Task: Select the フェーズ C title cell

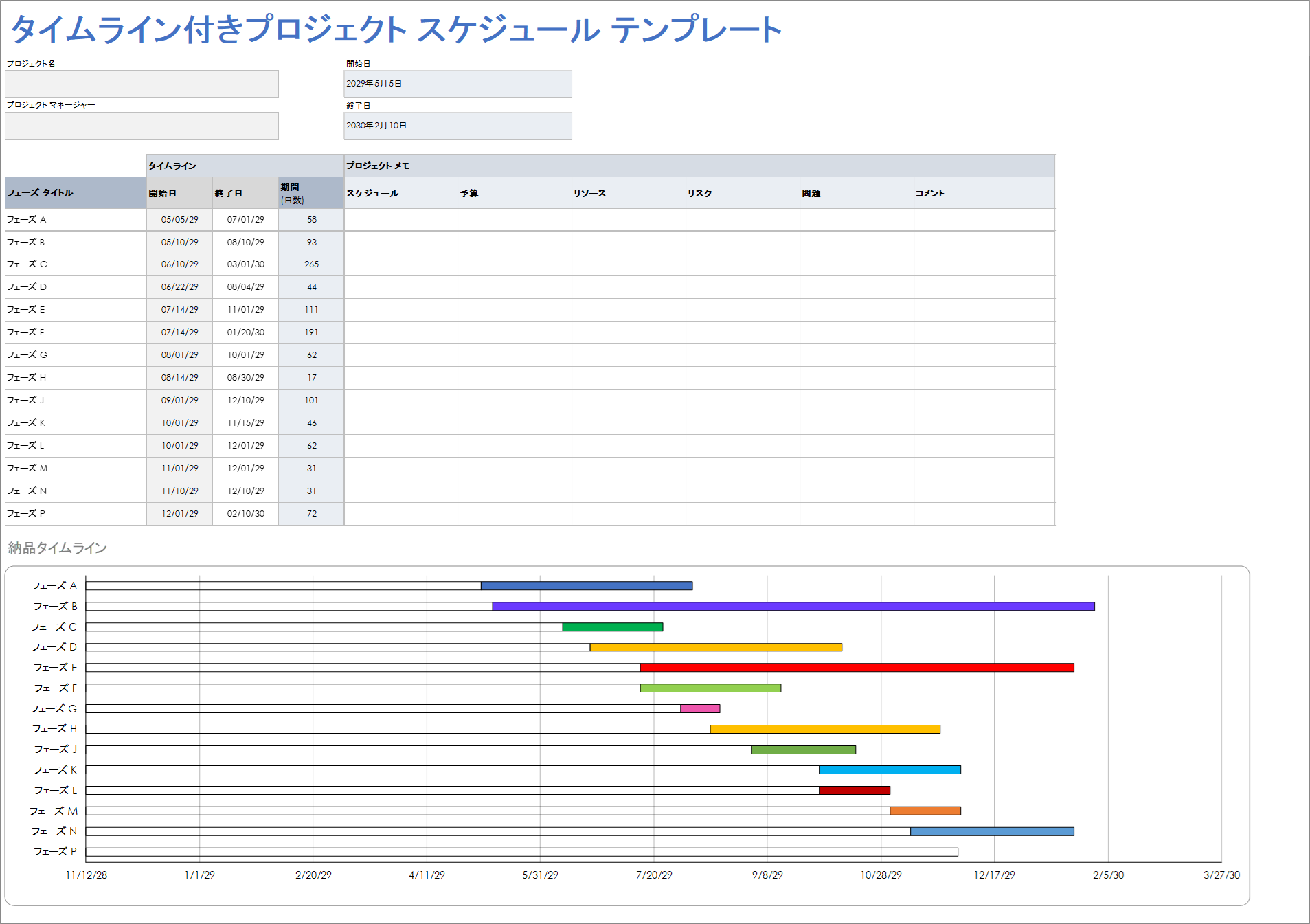Action: pos(76,264)
